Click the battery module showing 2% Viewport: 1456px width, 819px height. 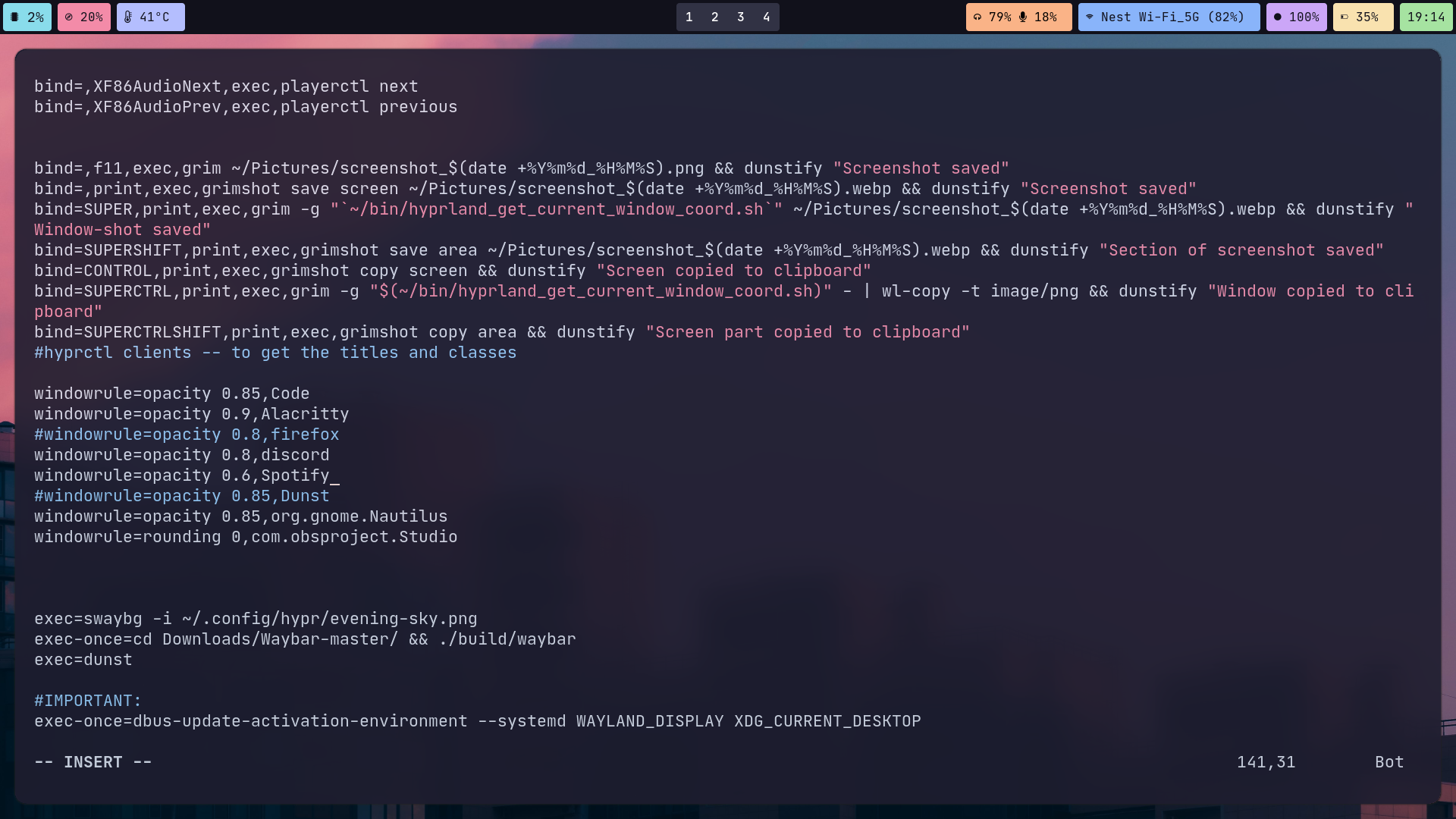(27, 16)
